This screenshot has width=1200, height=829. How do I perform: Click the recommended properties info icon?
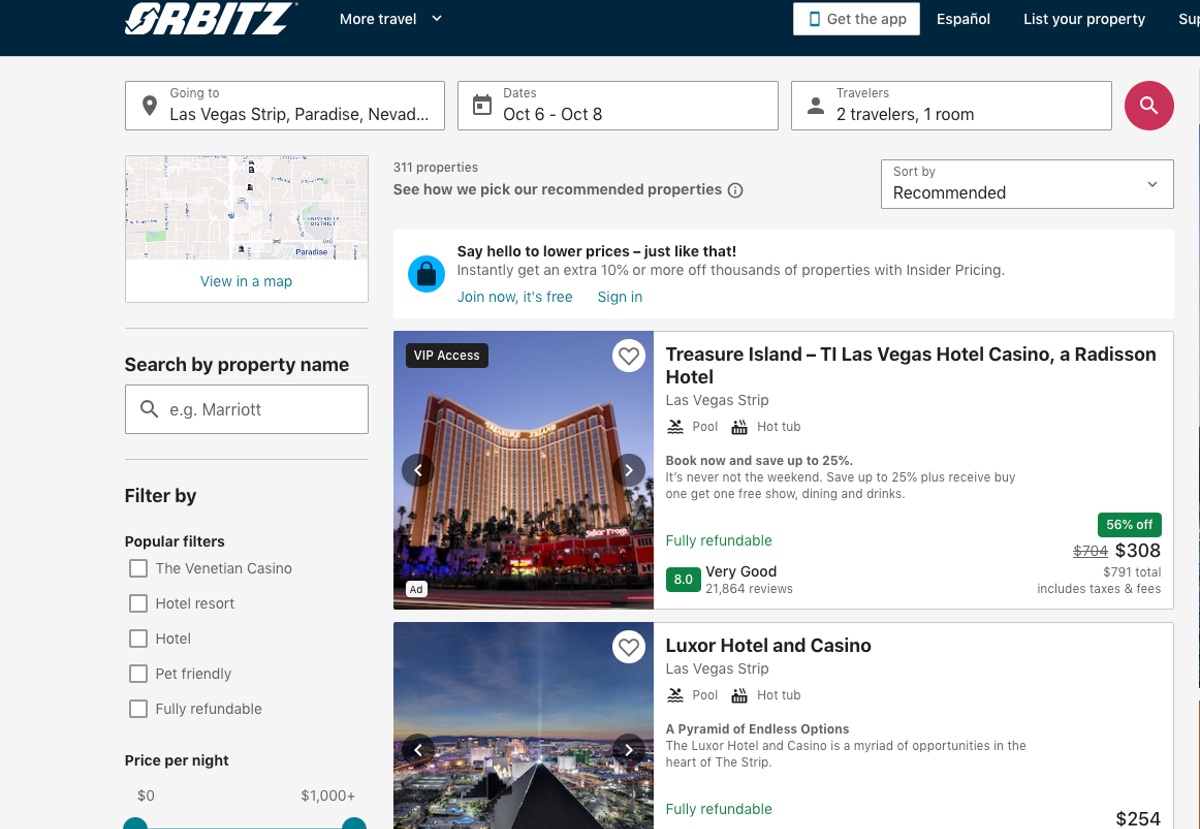coord(736,190)
